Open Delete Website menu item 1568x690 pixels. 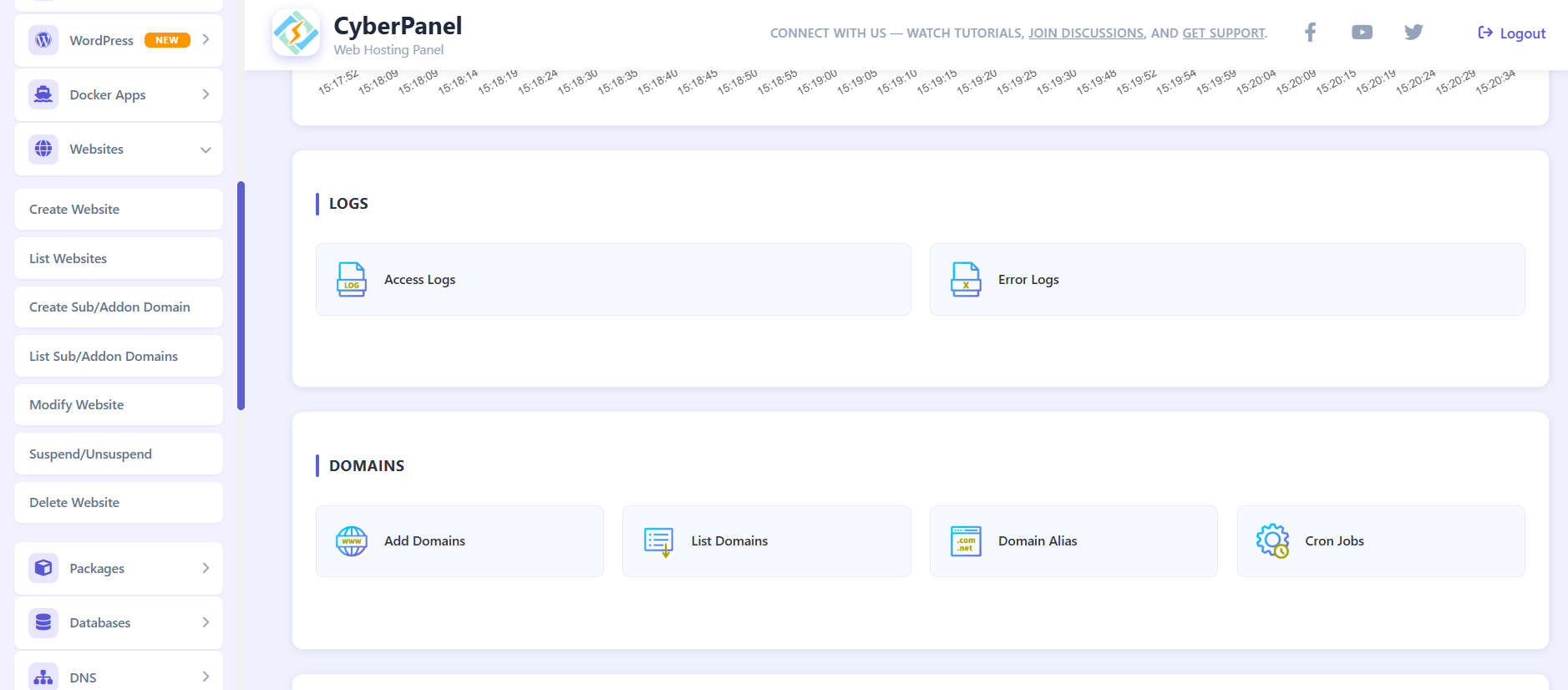pyautogui.click(x=119, y=502)
